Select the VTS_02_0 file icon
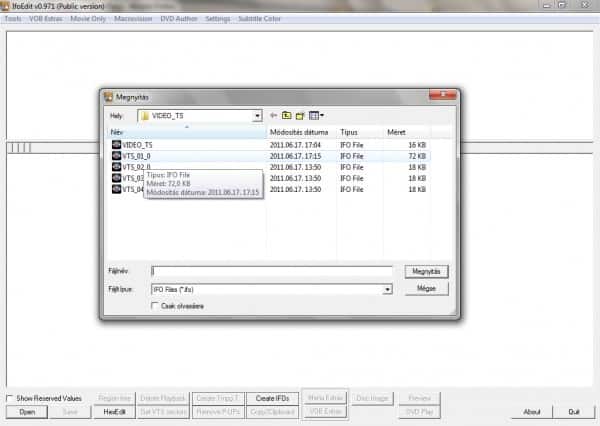 (x=116, y=167)
